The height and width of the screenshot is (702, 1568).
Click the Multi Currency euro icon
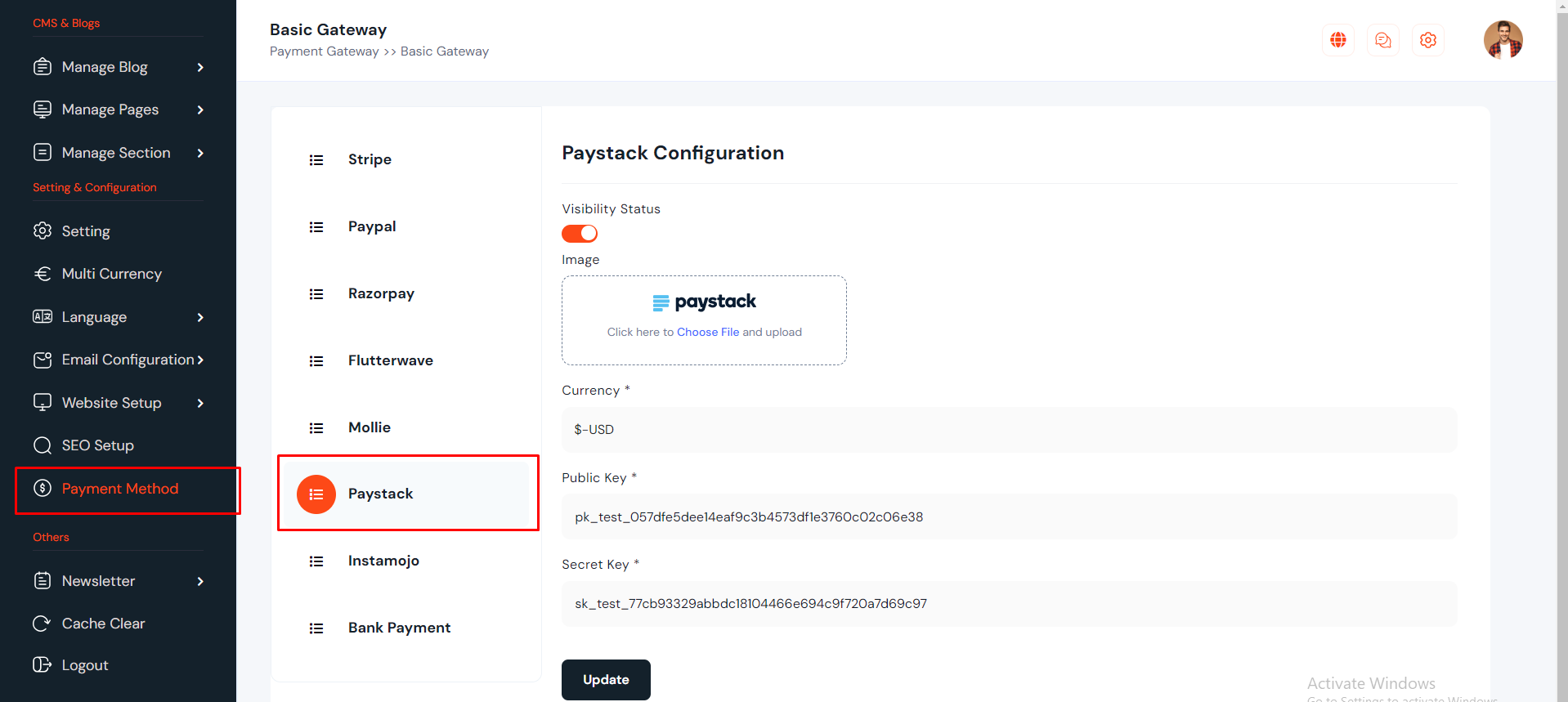coord(42,274)
